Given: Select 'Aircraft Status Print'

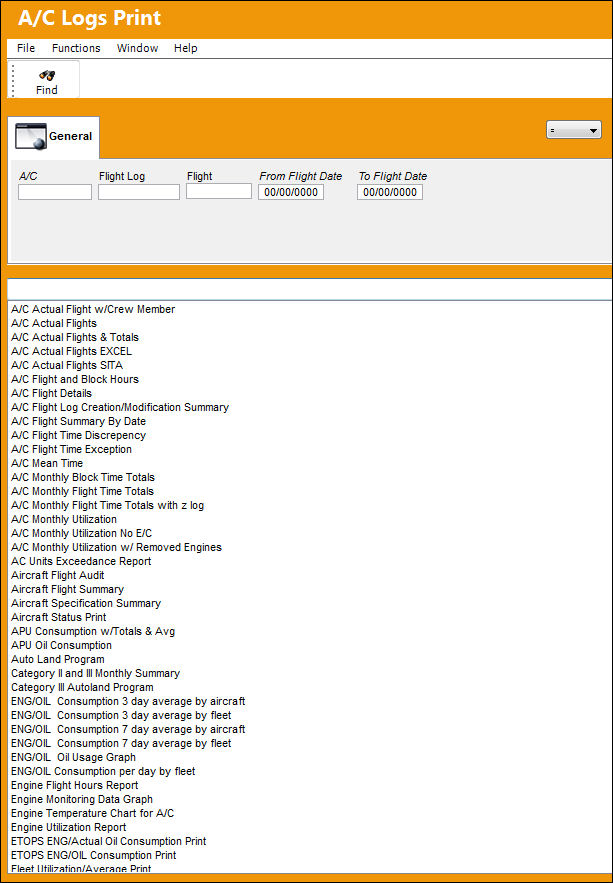Looking at the screenshot, I should [x=59, y=617].
